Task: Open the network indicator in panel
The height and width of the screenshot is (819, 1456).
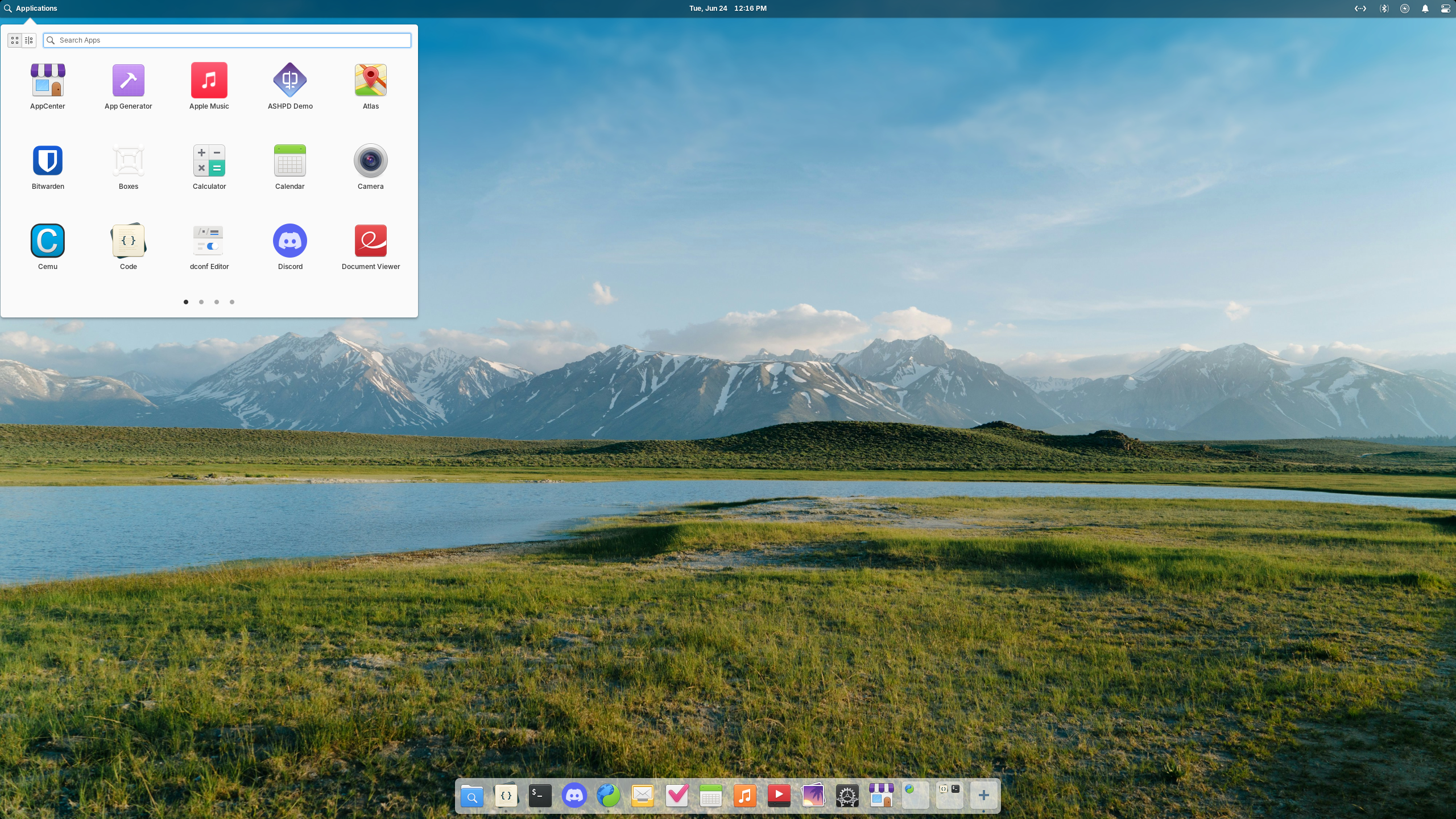Action: (x=1360, y=9)
